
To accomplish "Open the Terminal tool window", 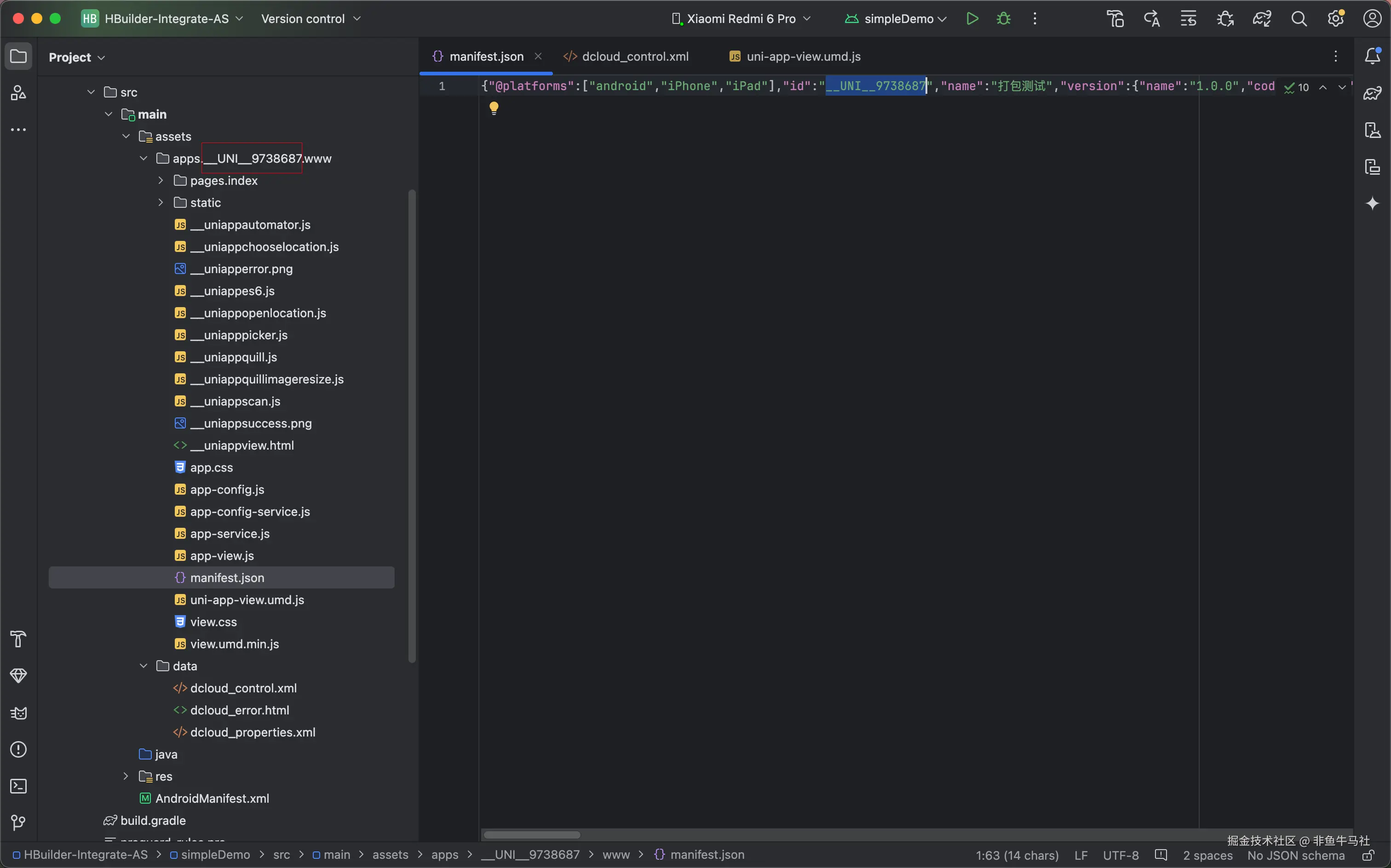I will click(x=18, y=786).
